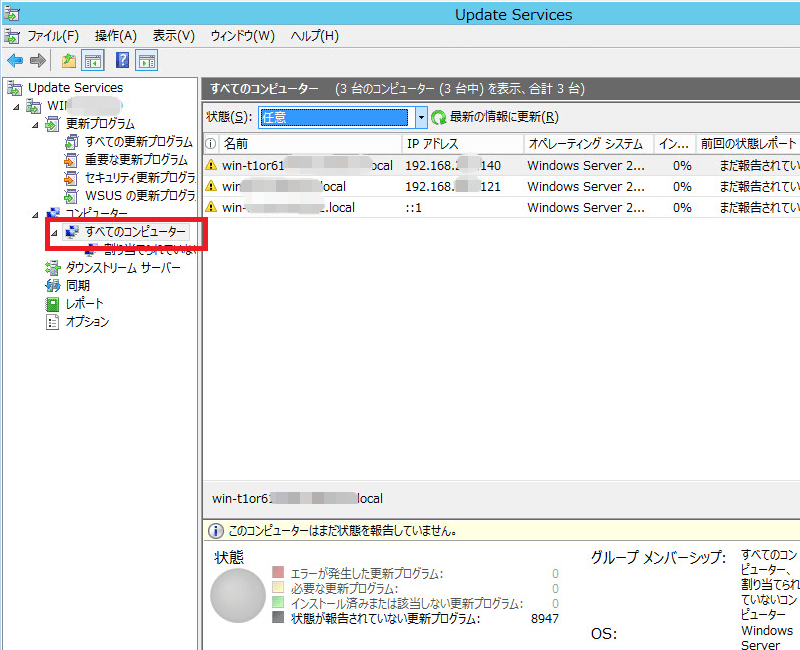Click the gray status pie chart
This screenshot has width=800, height=650.
pyautogui.click(x=238, y=595)
